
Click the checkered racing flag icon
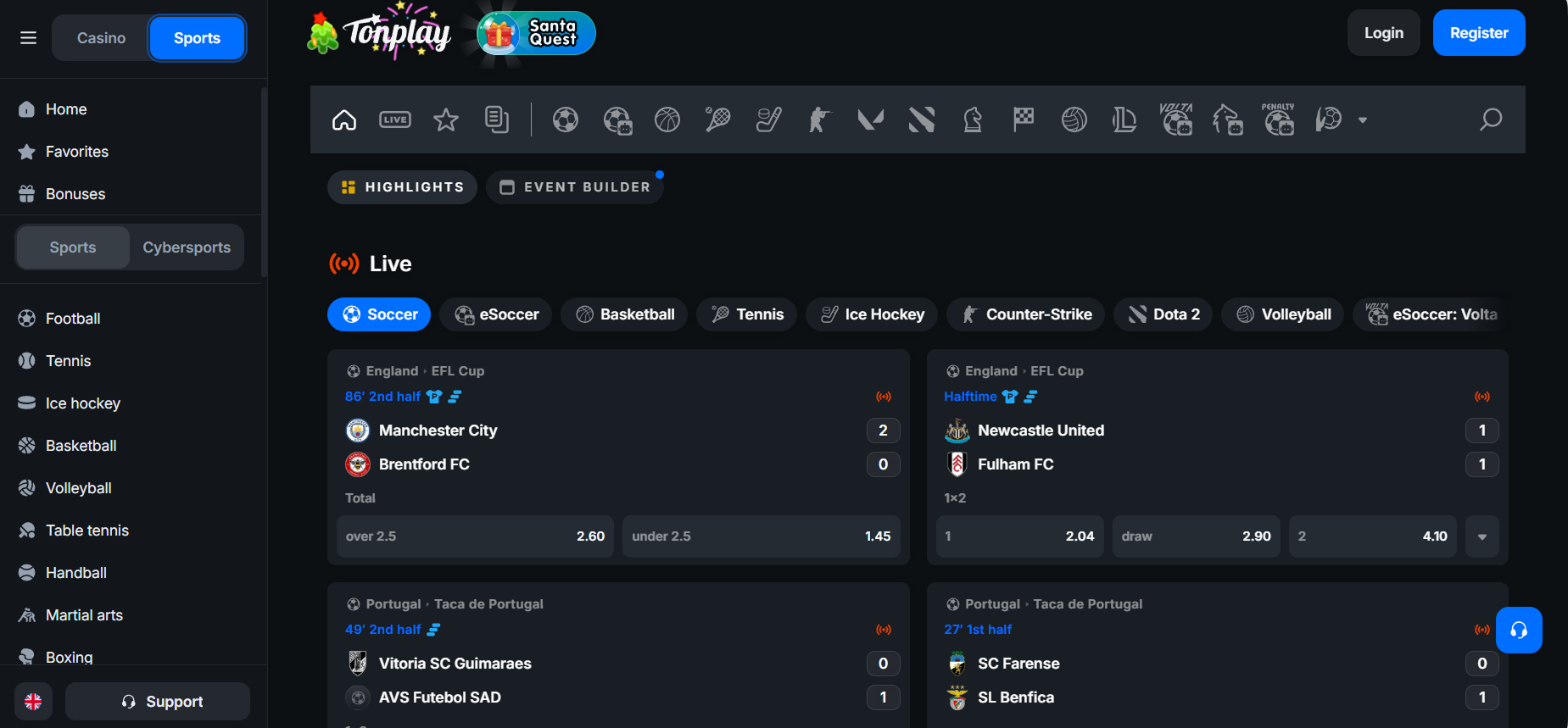[x=1024, y=119]
